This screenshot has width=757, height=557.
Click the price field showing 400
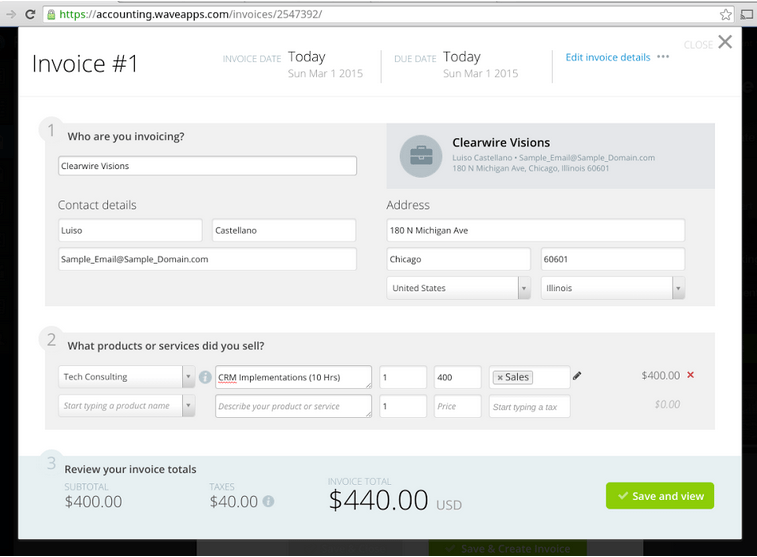point(458,377)
